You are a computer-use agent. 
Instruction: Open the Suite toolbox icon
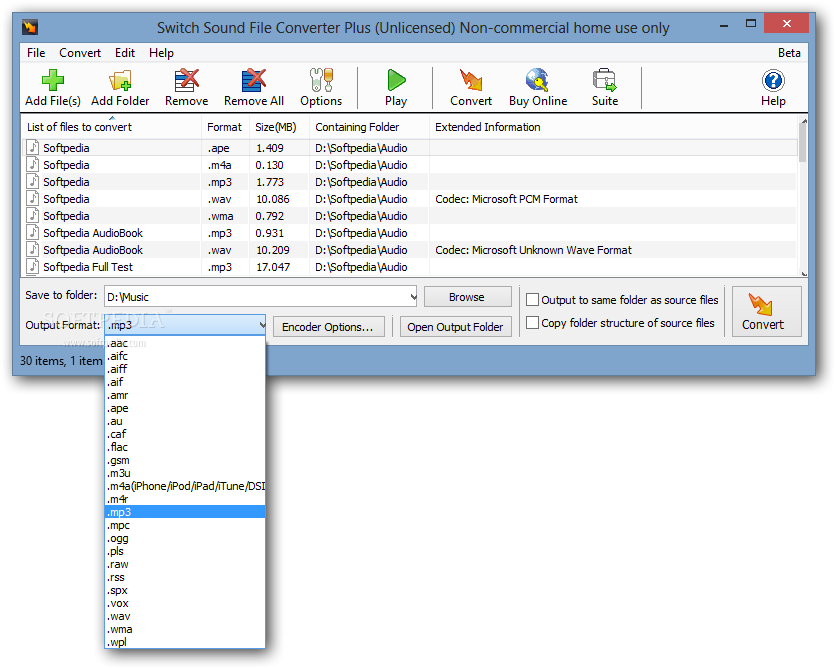click(605, 80)
